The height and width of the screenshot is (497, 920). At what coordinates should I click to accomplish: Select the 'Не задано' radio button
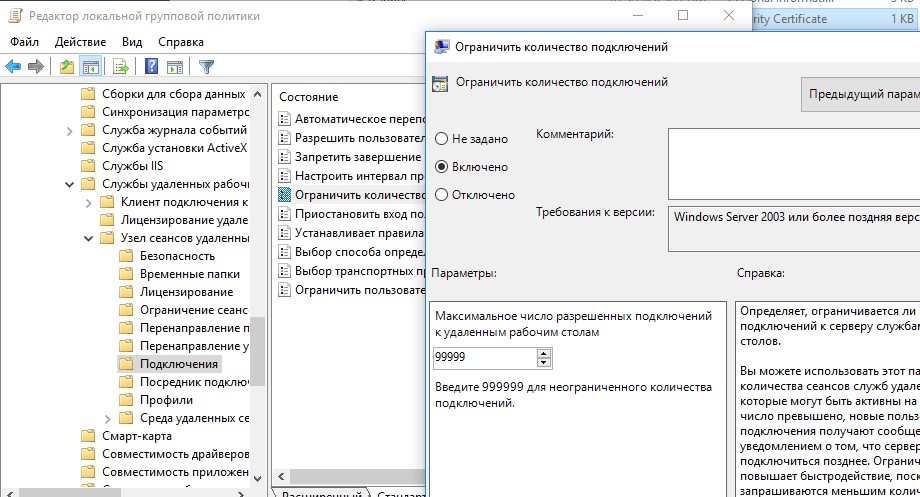coord(442,139)
